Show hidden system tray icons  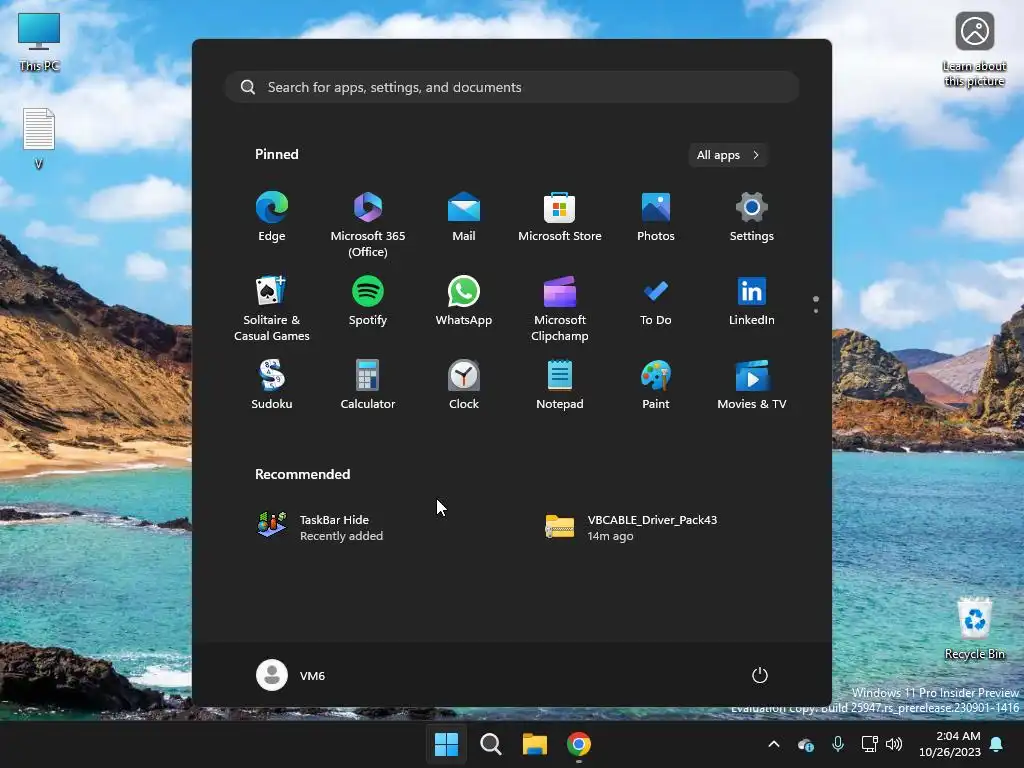point(774,744)
